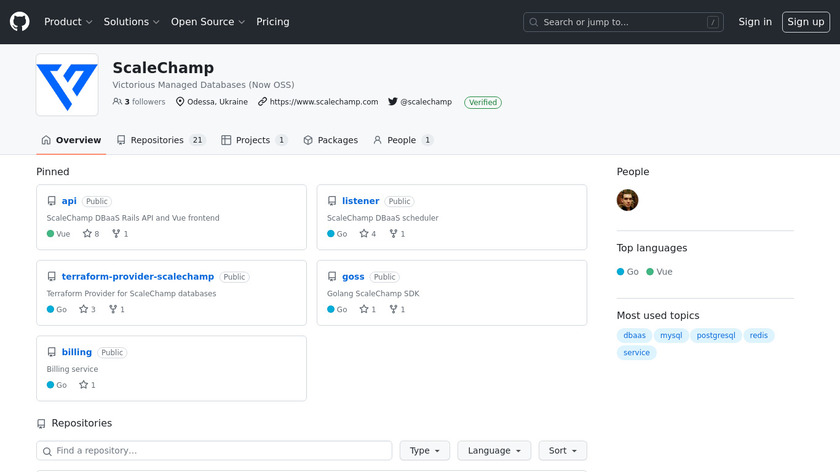The height and width of the screenshot is (472, 840).
Task: Select the postgresql topic tag
Action: tap(716, 336)
